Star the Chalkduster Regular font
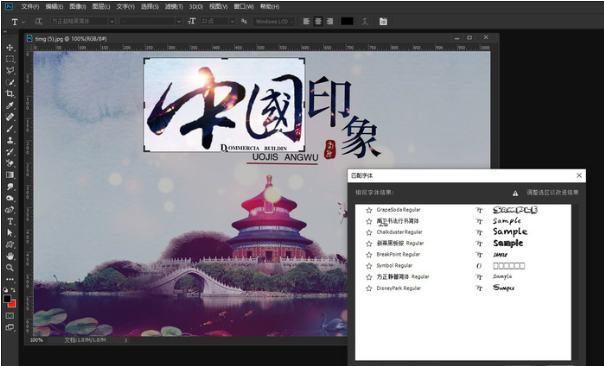 [x=369, y=232]
